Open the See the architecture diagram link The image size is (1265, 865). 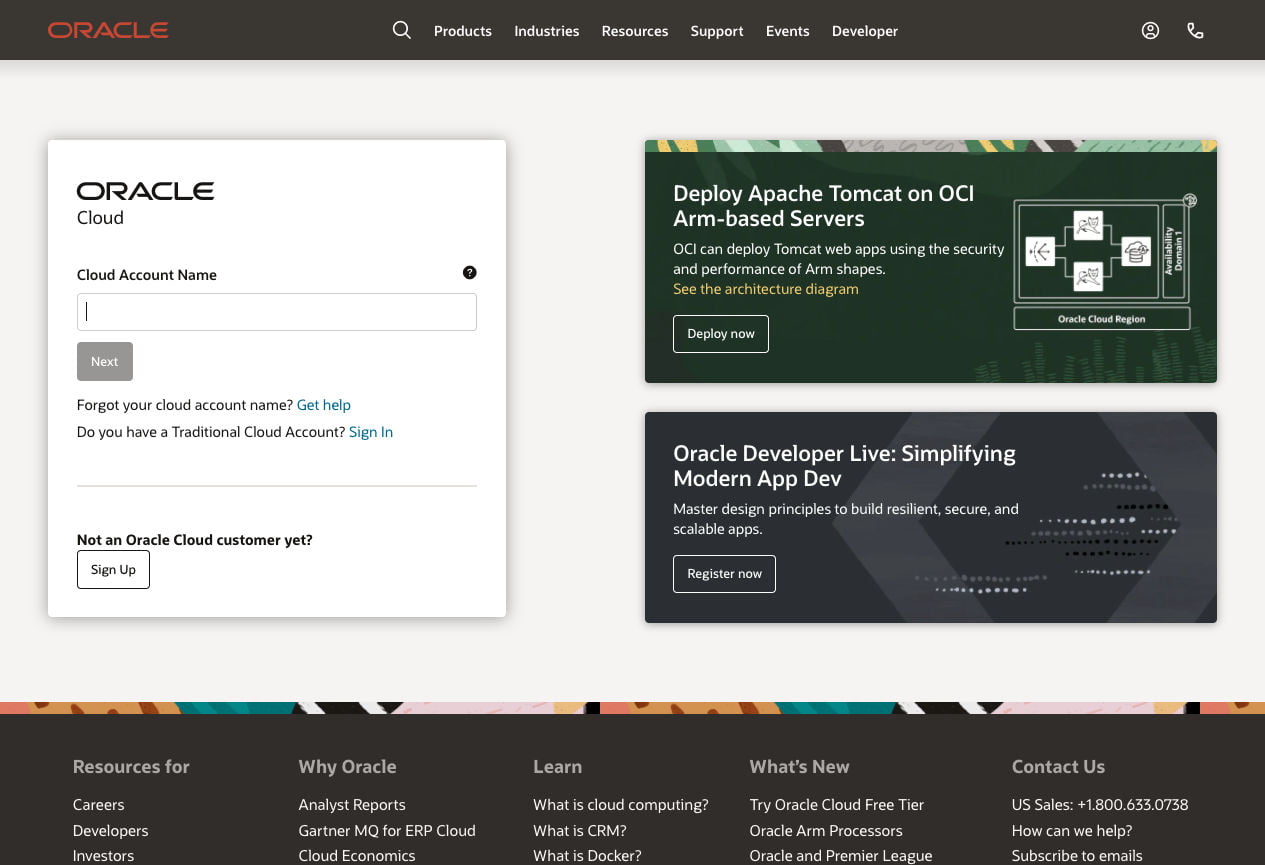(x=765, y=289)
